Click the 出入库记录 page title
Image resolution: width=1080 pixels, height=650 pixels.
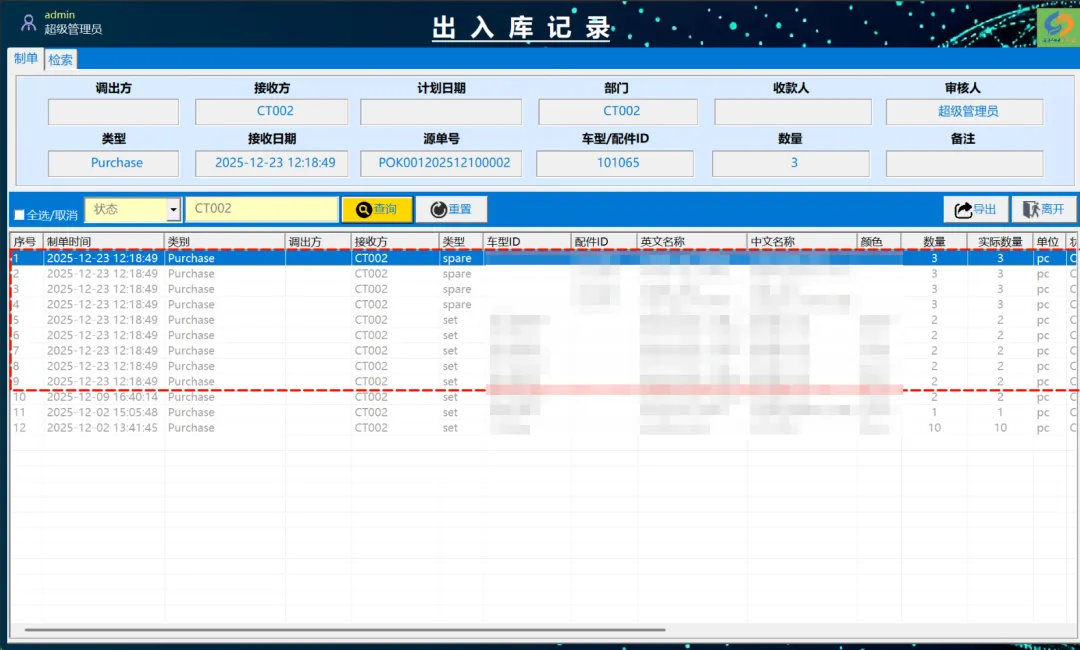pyautogui.click(x=521, y=28)
